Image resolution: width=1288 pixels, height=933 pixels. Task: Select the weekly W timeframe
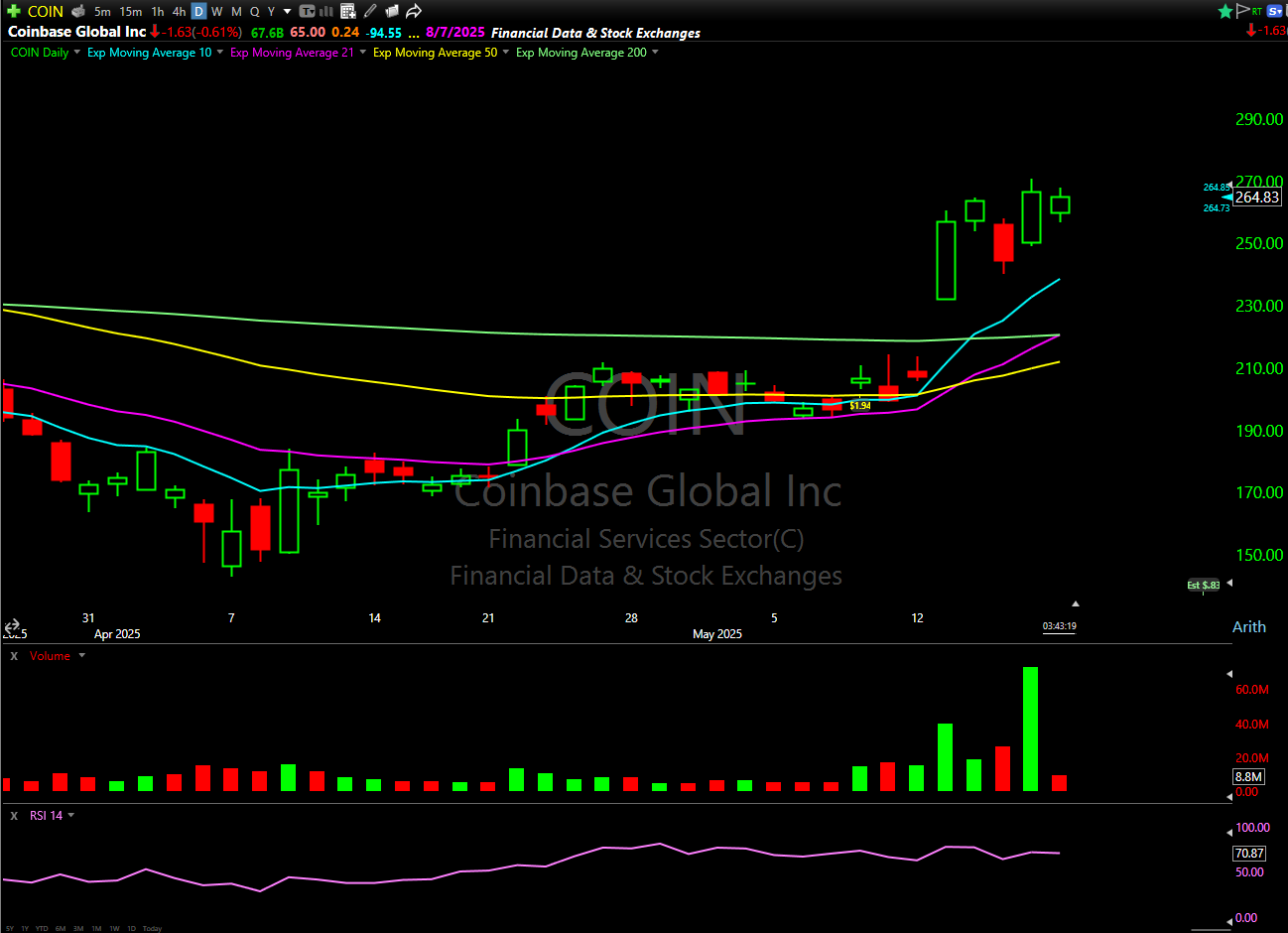click(217, 11)
